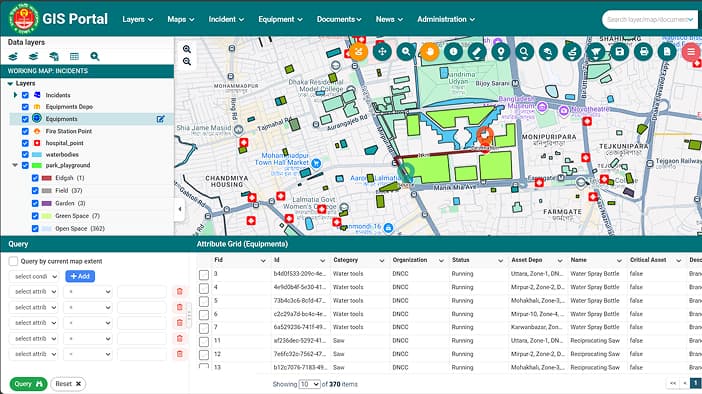Screen dimensions: 702x394
Task: Expand the Incidents layer tree arrow
Action: pyautogui.click(x=15, y=95)
